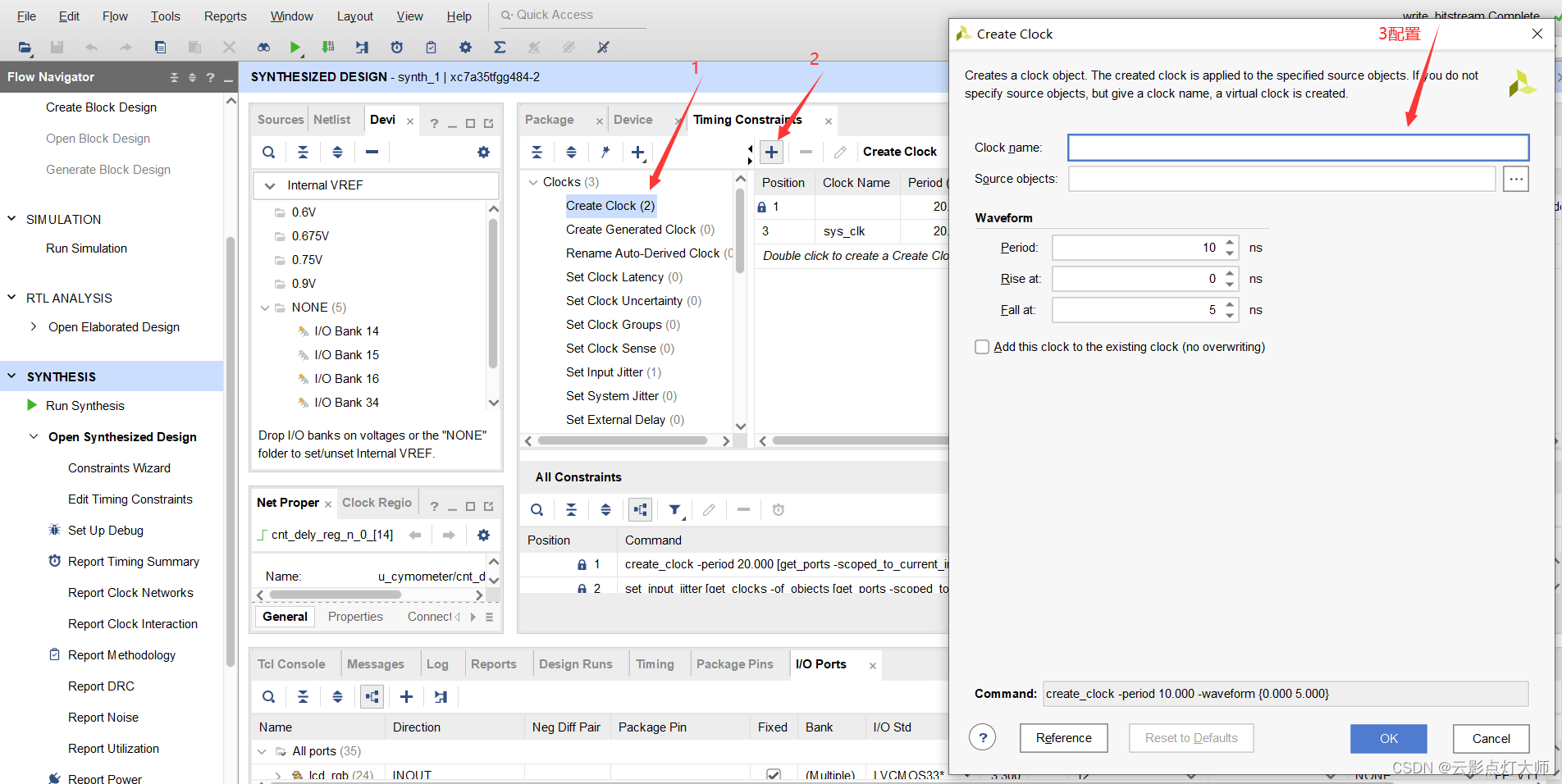Switch to Clock Regions tab
This screenshot has height=784, width=1562.
pyautogui.click(x=377, y=503)
